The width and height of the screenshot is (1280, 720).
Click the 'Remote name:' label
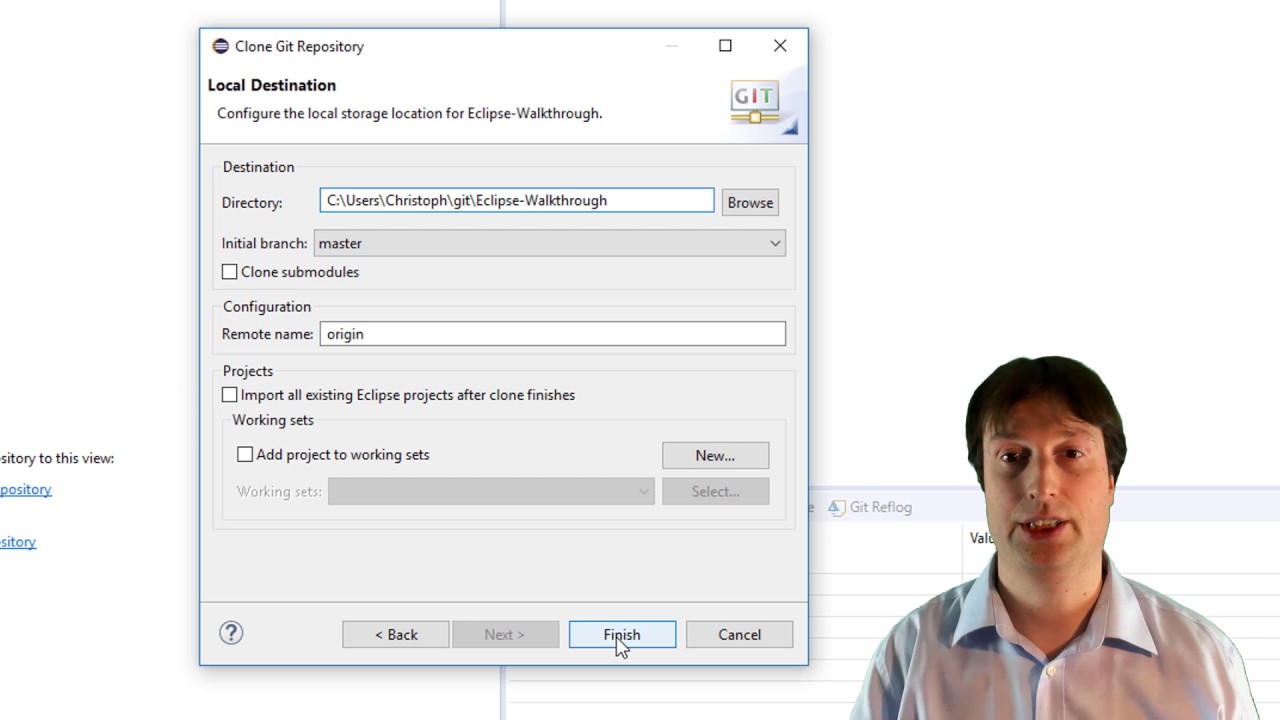pyautogui.click(x=267, y=334)
